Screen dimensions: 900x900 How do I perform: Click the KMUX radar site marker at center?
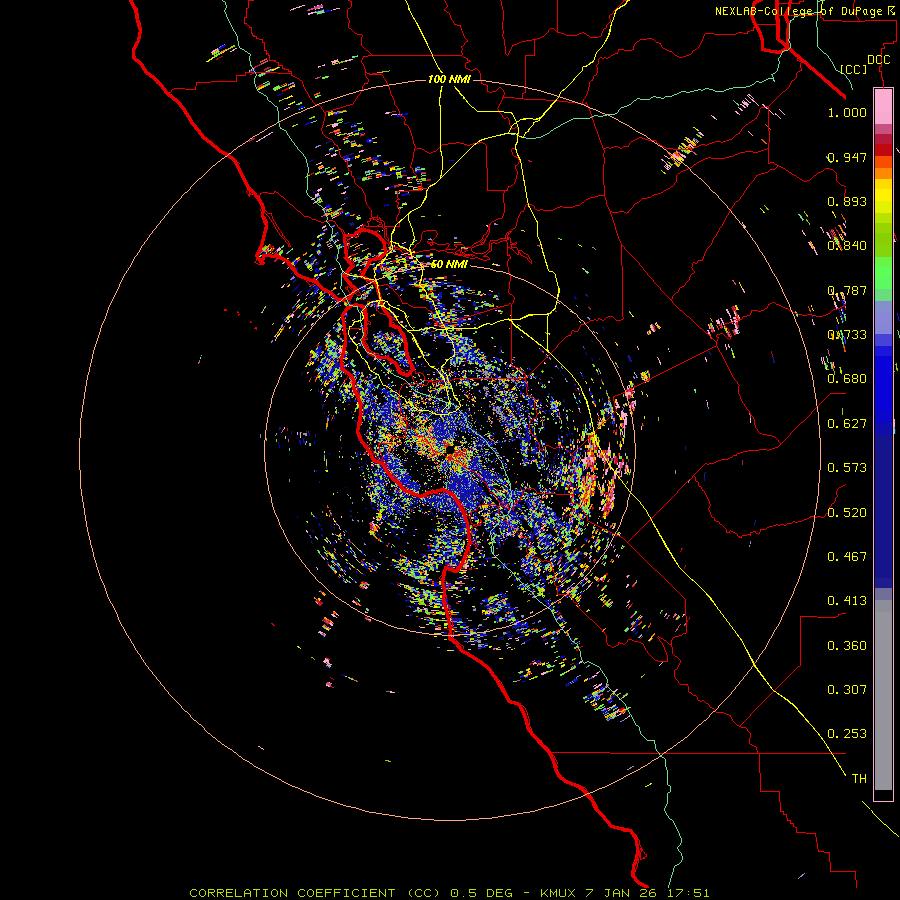(x=450, y=450)
